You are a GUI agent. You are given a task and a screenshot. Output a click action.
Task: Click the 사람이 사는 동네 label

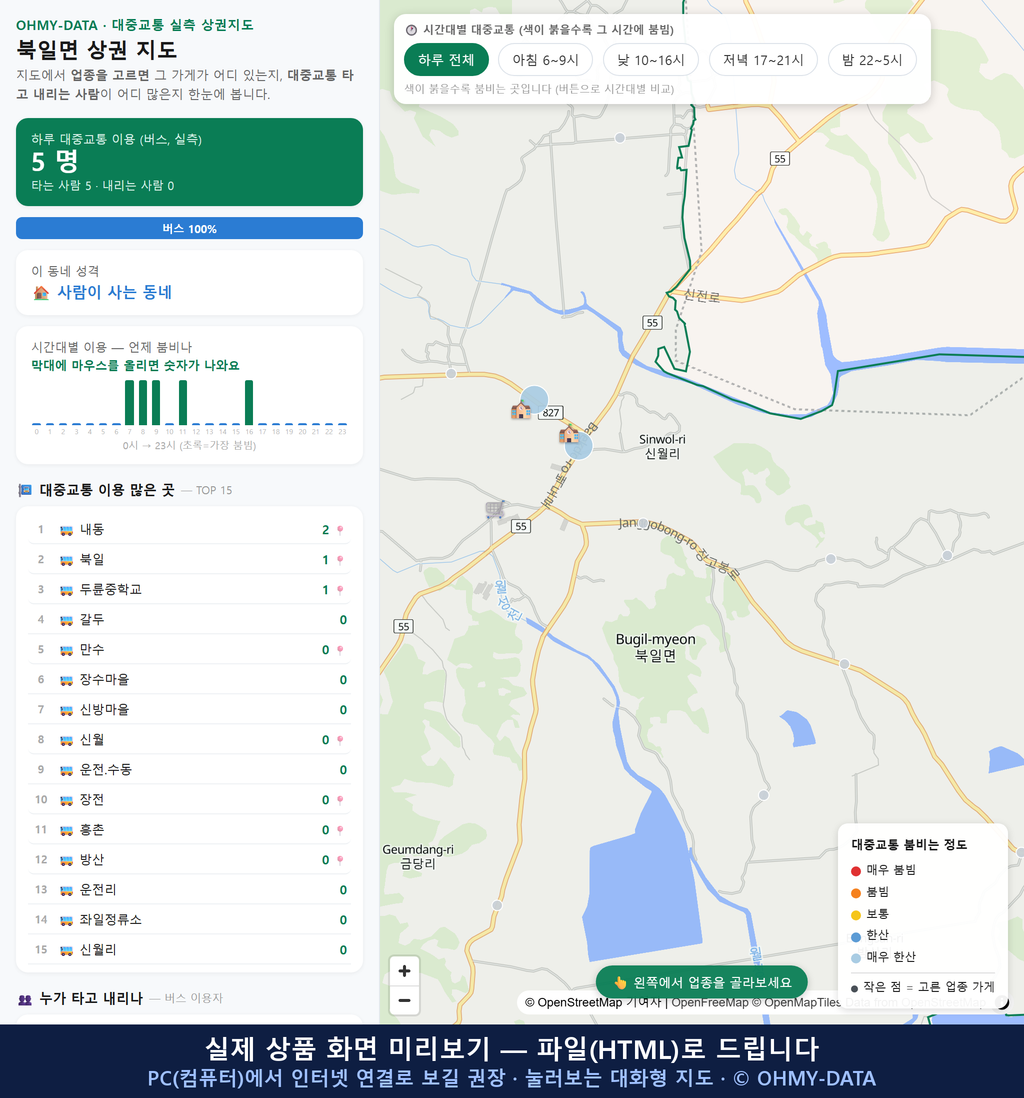tap(114, 293)
